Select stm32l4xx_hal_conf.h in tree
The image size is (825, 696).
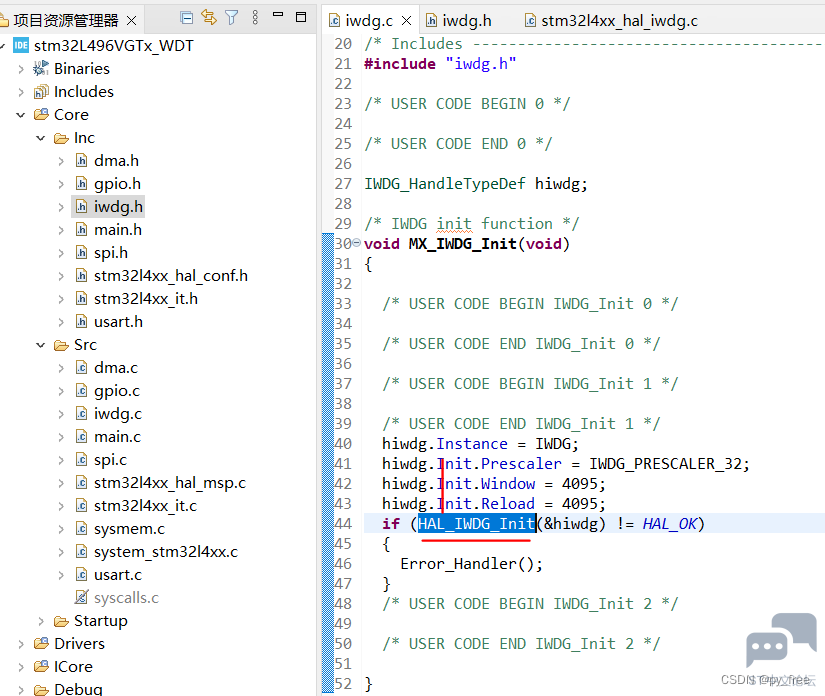[170, 276]
